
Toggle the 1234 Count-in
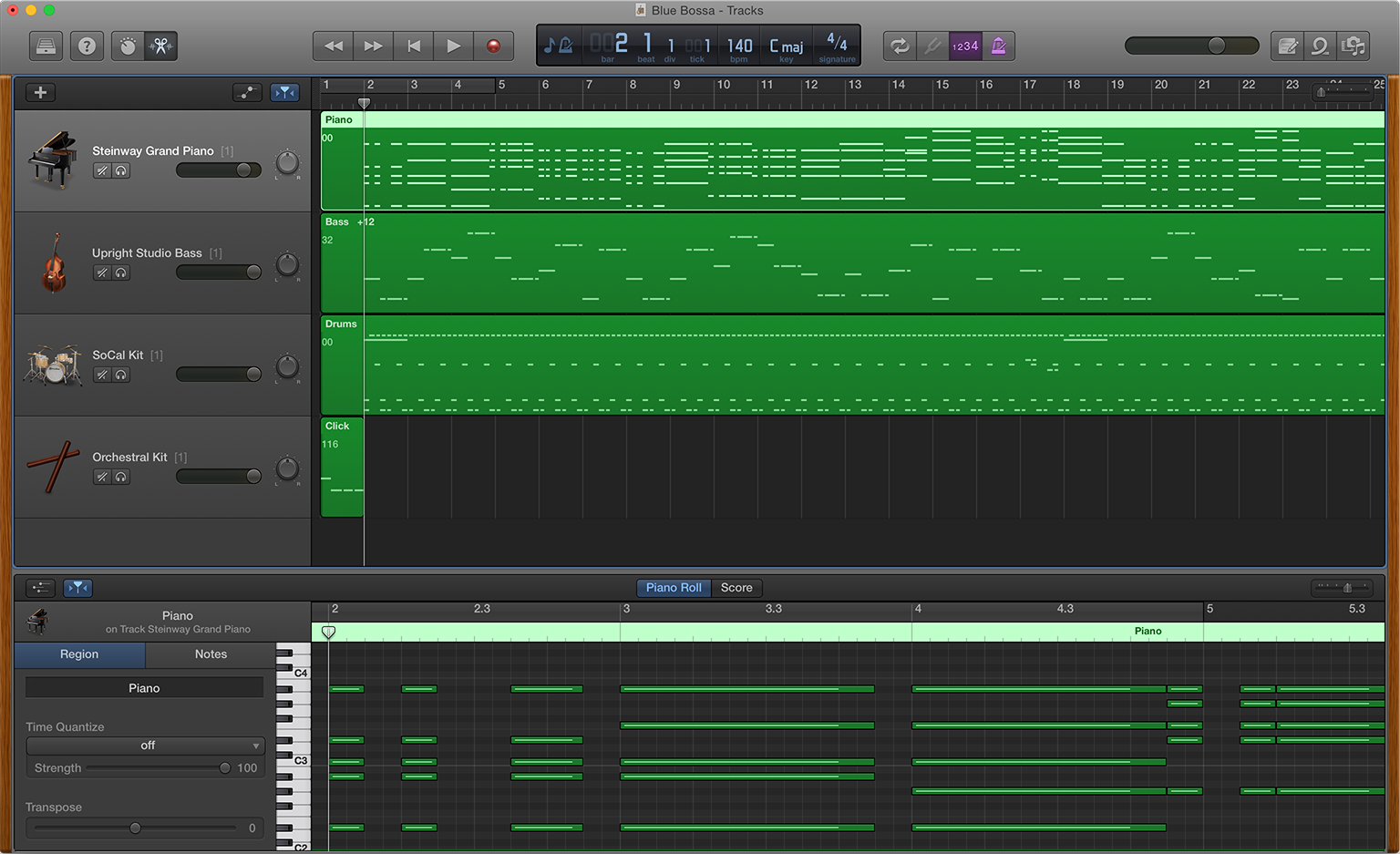[x=965, y=46]
